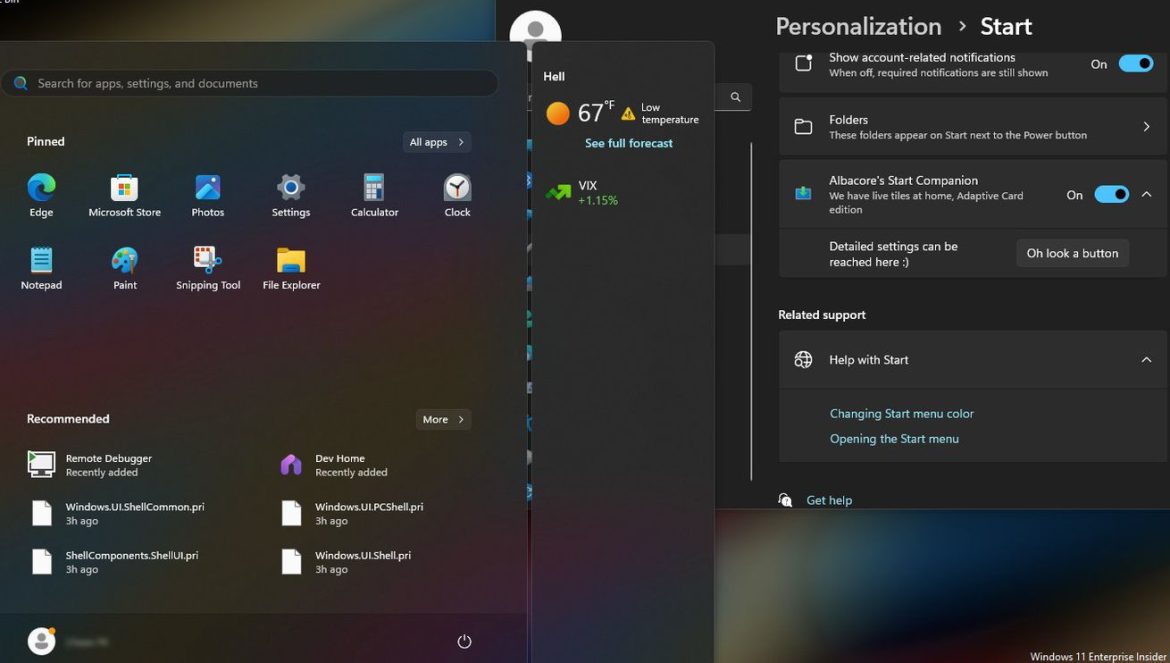The image size is (1170, 663).
Task: Open the Photos app
Action: pos(207,195)
